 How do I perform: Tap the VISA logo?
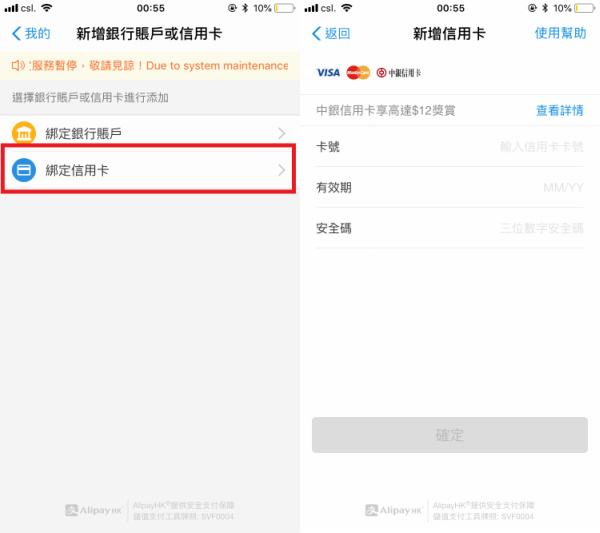[x=328, y=72]
